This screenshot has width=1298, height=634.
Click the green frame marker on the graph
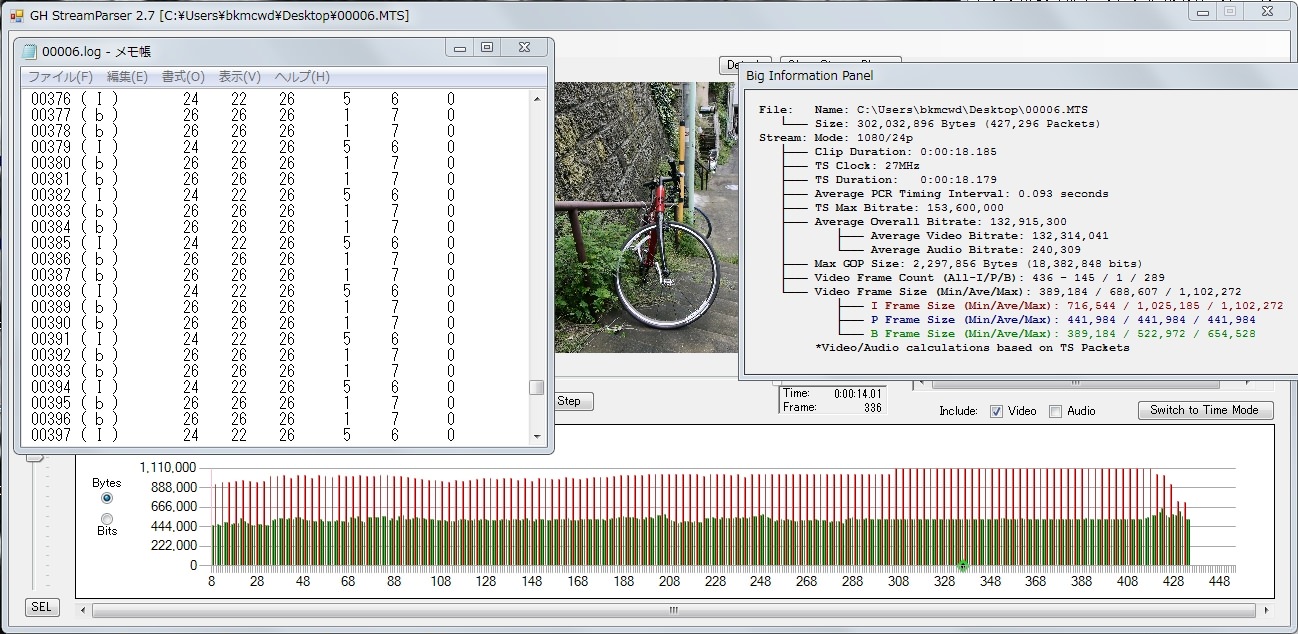coord(963,566)
